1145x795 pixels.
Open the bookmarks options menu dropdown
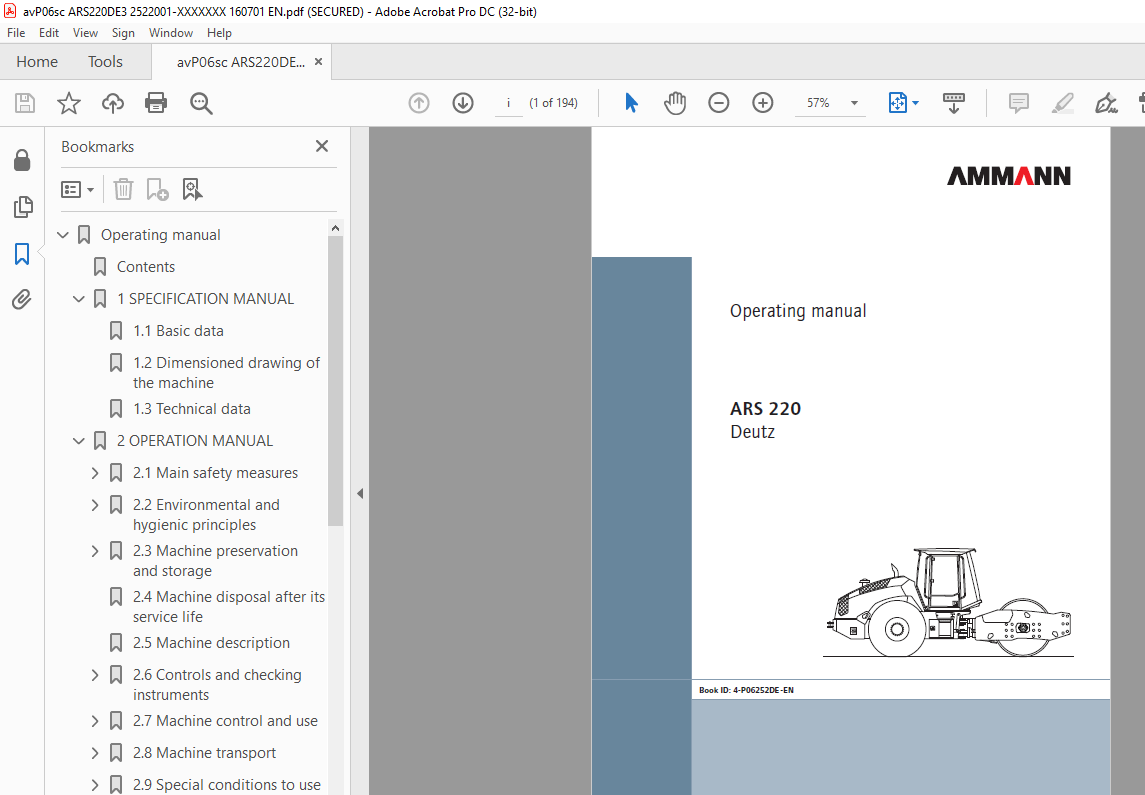(77, 190)
